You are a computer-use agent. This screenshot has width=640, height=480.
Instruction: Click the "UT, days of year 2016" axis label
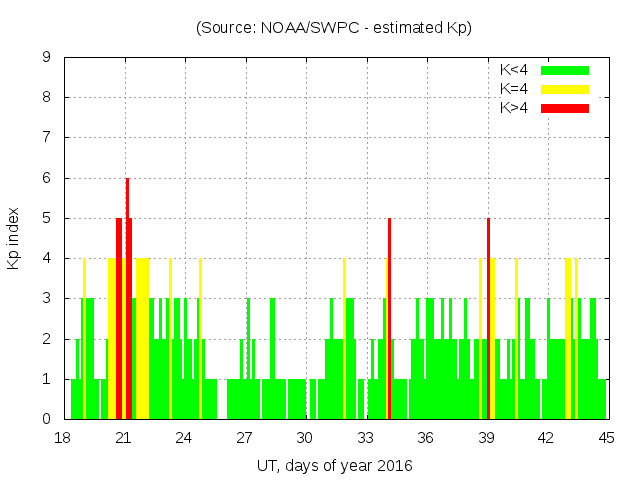click(x=333, y=465)
